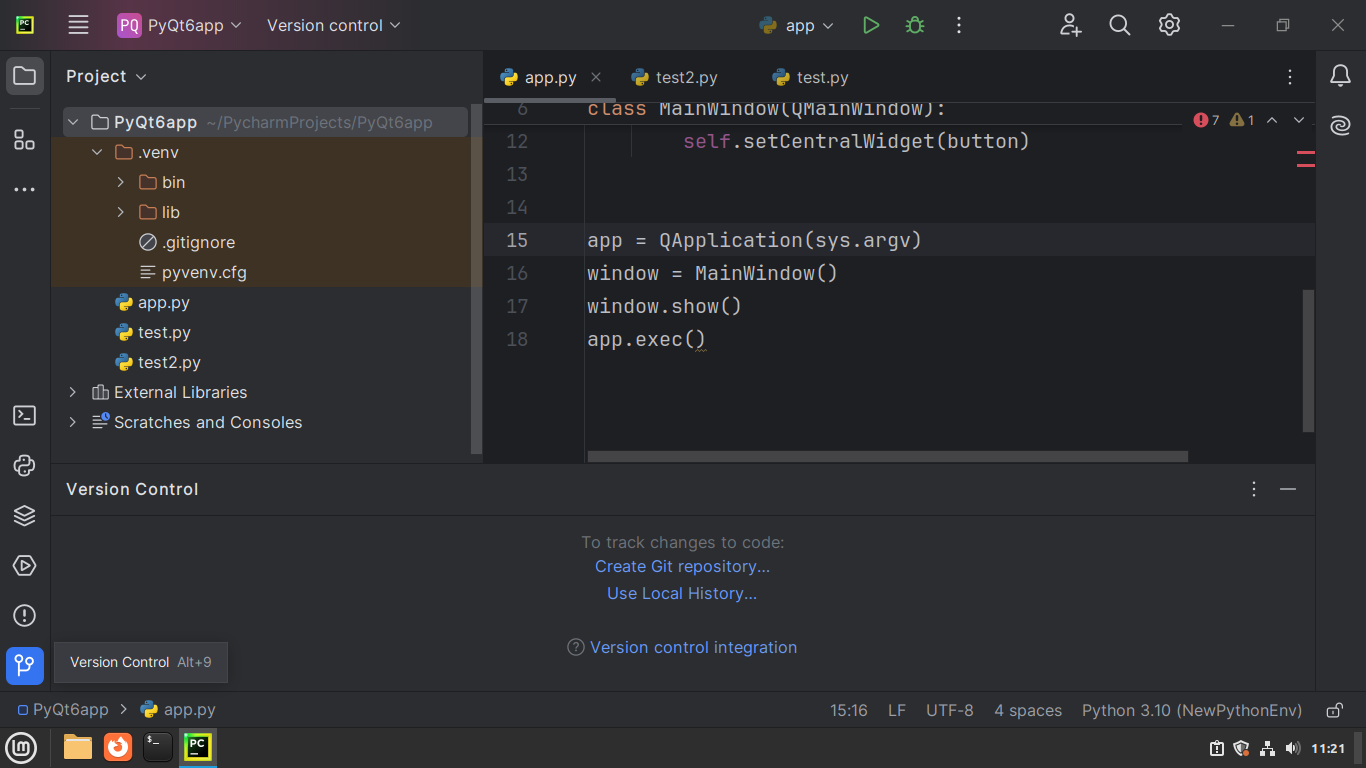1366x768 pixels.
Task: Debug the app configuration
Action: tap(915, 25)
